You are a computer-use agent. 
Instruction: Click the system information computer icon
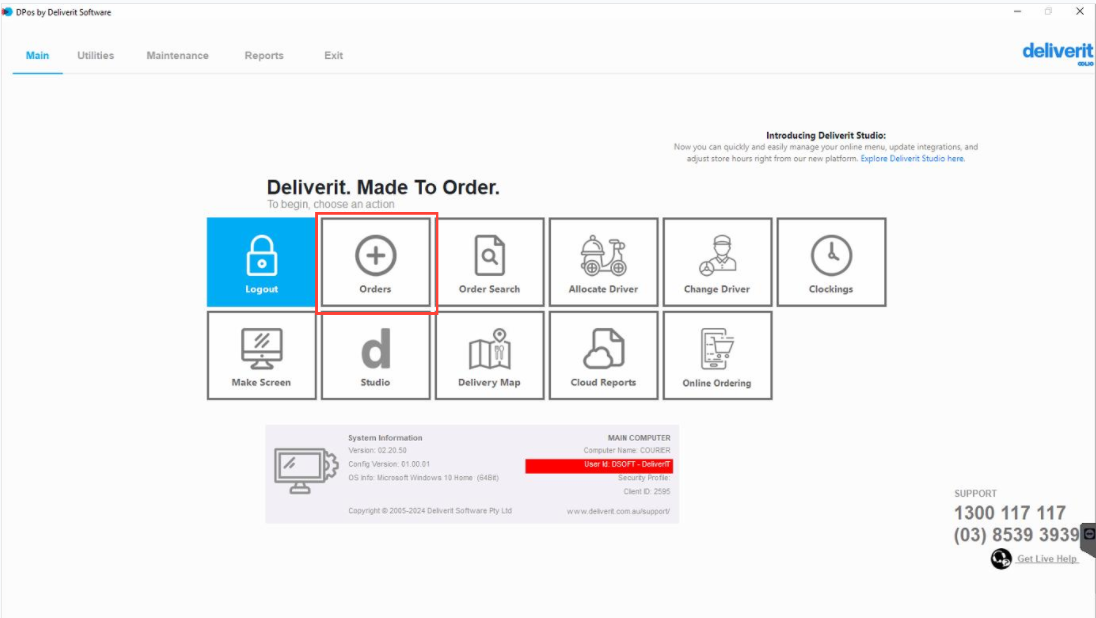(x=305, y=471)
